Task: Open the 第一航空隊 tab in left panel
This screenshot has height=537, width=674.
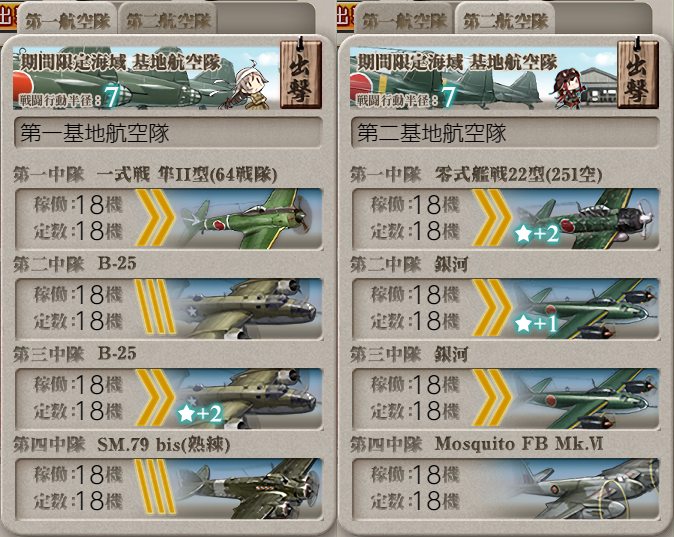Action: (67, 21)
